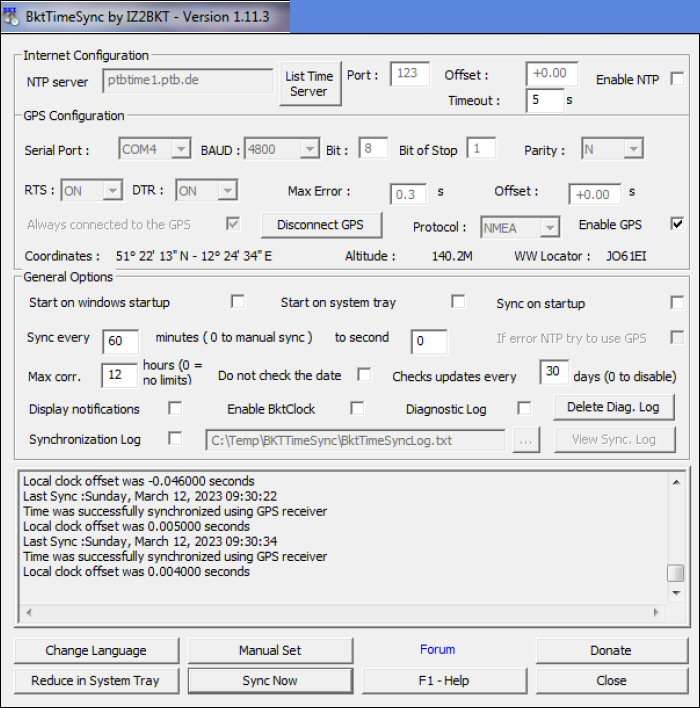This screenshot has height=708, width=700.
Task: Enable the NTP checkbox
Action: (677, 79)
